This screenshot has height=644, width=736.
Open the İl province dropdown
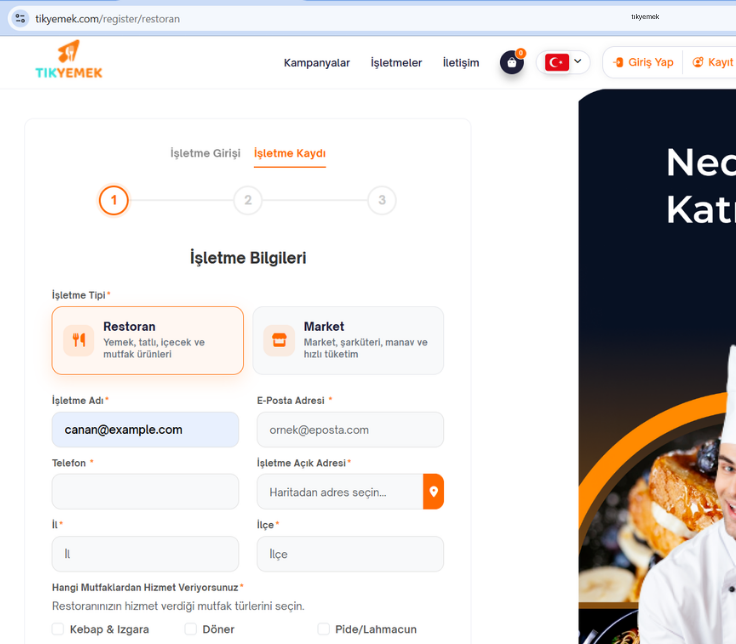pos(146,554)
